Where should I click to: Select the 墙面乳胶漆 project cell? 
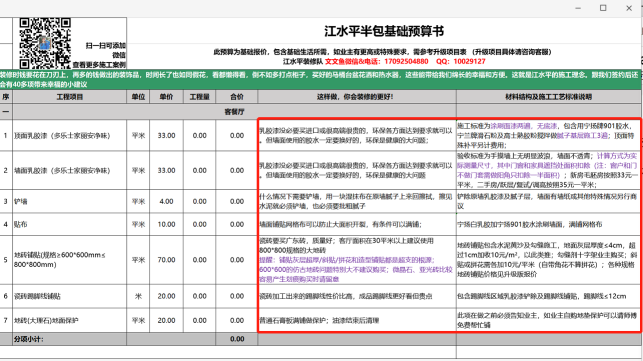tap(70, 170)
